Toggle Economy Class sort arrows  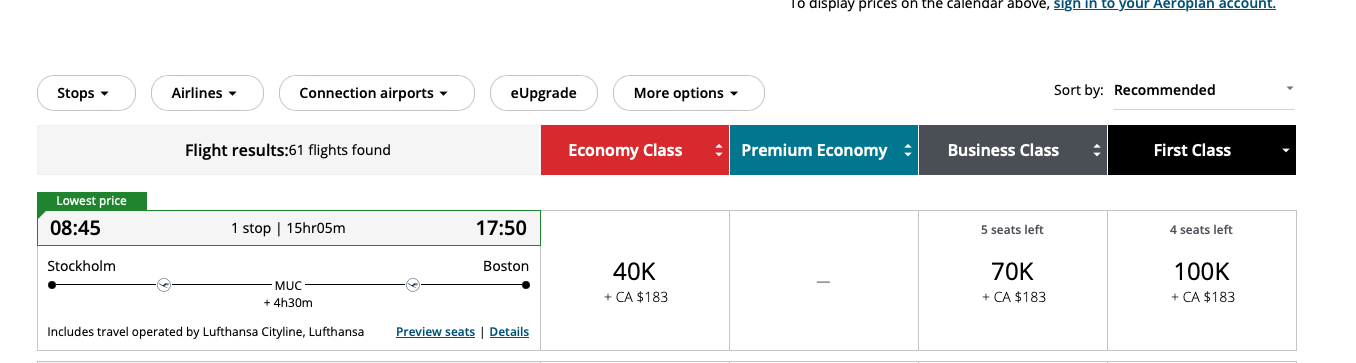[x=718, y=151]
